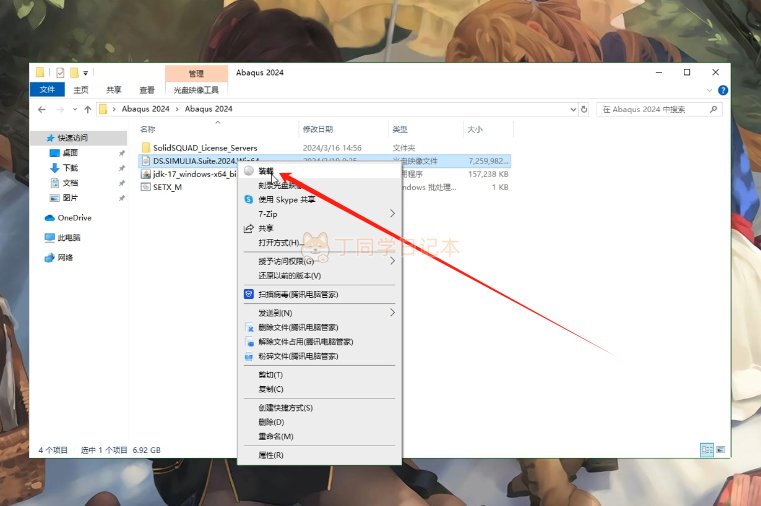Screen dimensions: 761x506
Task: Switch to the 共享 ribbon tab
Action: [x=114, y=90]
